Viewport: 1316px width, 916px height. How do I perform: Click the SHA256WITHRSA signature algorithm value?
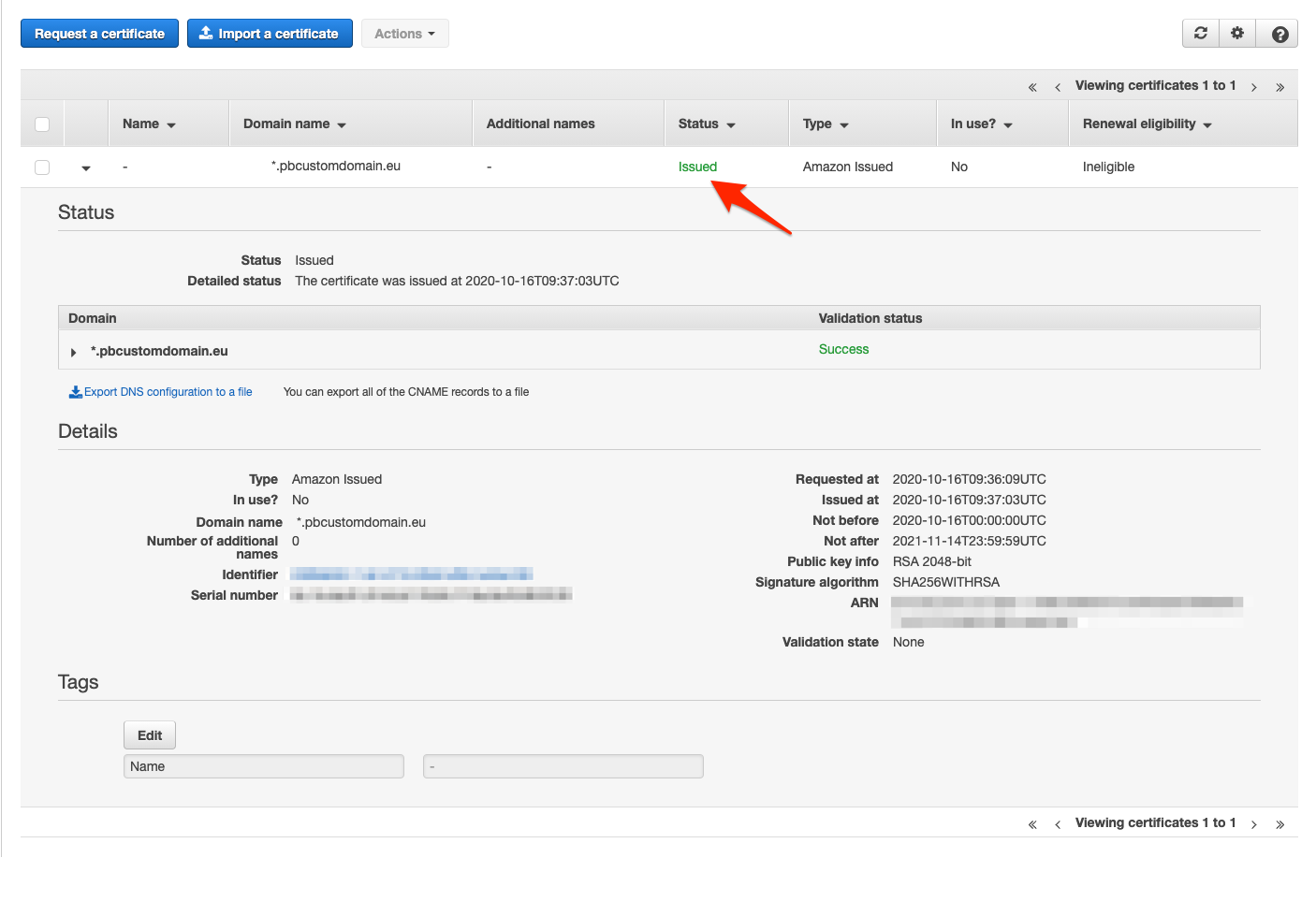click(x=946, y=582)
